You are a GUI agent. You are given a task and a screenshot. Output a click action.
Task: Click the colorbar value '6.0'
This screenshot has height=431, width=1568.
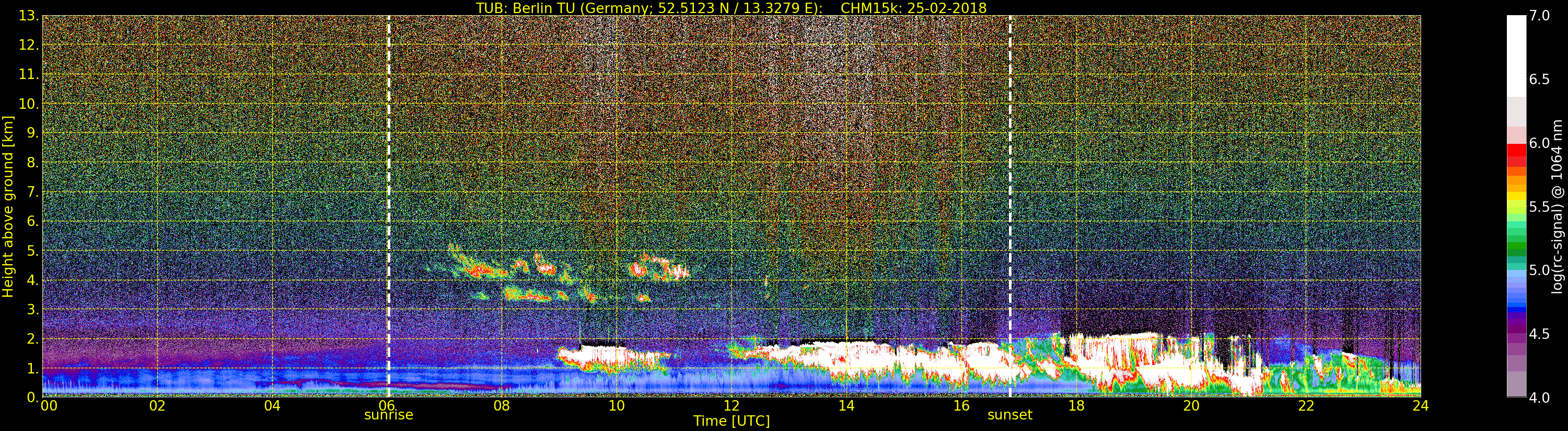(1539, 143)
